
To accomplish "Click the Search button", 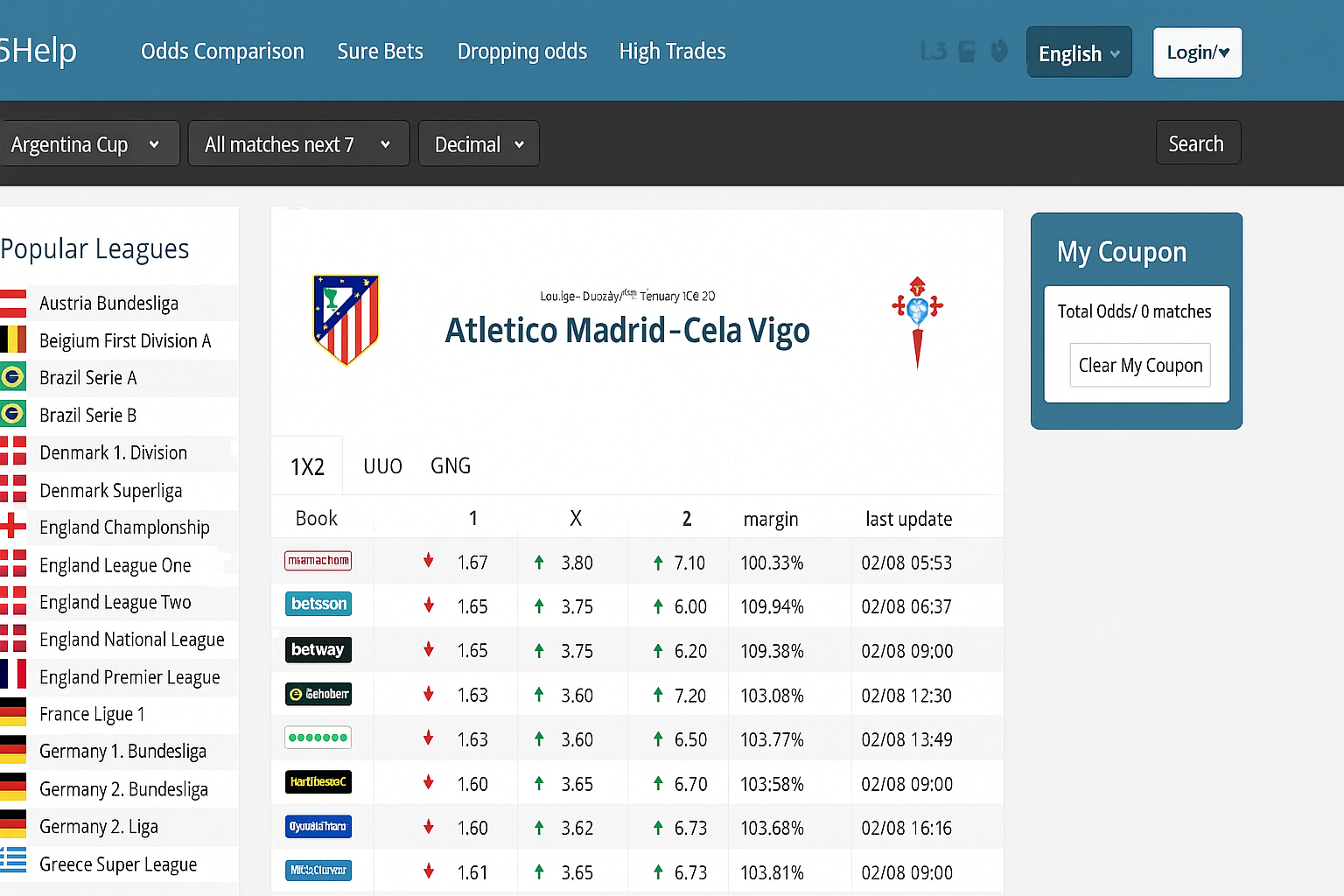I will tap(1196, 143).
